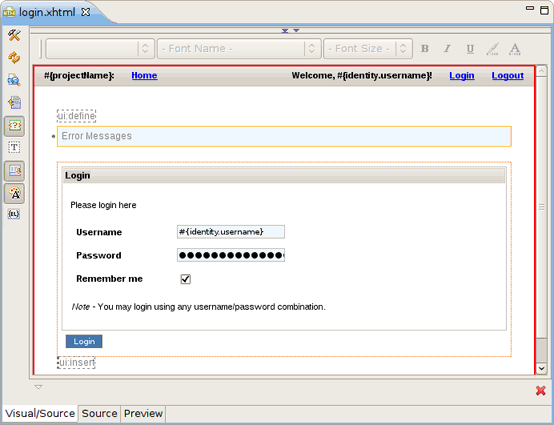Click the scrollbar down arrow
This screenshot has height=425, width=554.
542,368
